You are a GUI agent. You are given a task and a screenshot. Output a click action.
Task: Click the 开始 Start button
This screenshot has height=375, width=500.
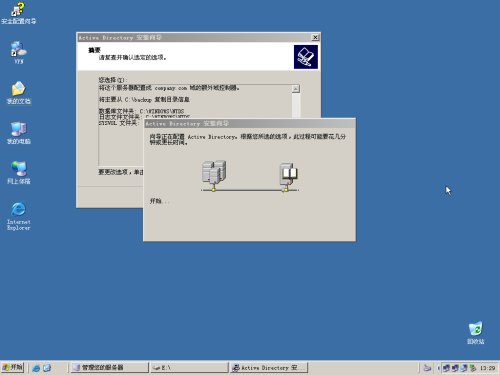(x=12, y=367)
